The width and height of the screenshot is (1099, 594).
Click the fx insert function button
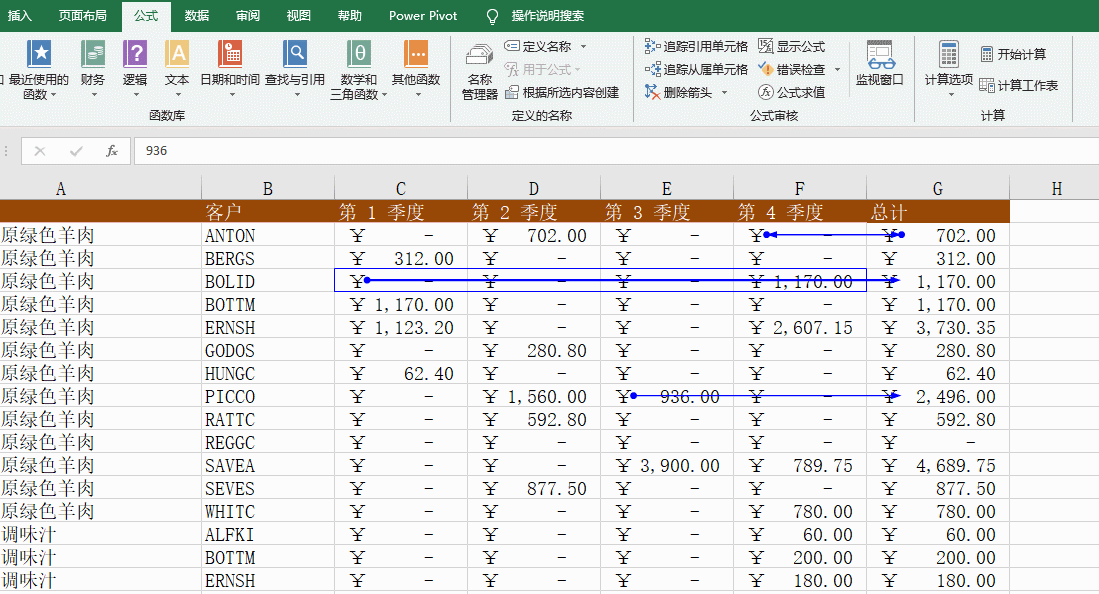point(111,151)
